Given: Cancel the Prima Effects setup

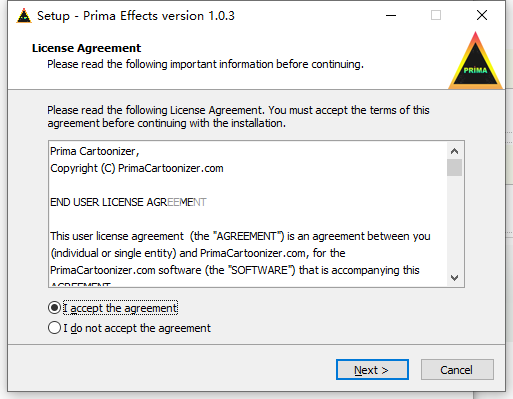Looking at the screenshot, I should click(x=457, y=370).
